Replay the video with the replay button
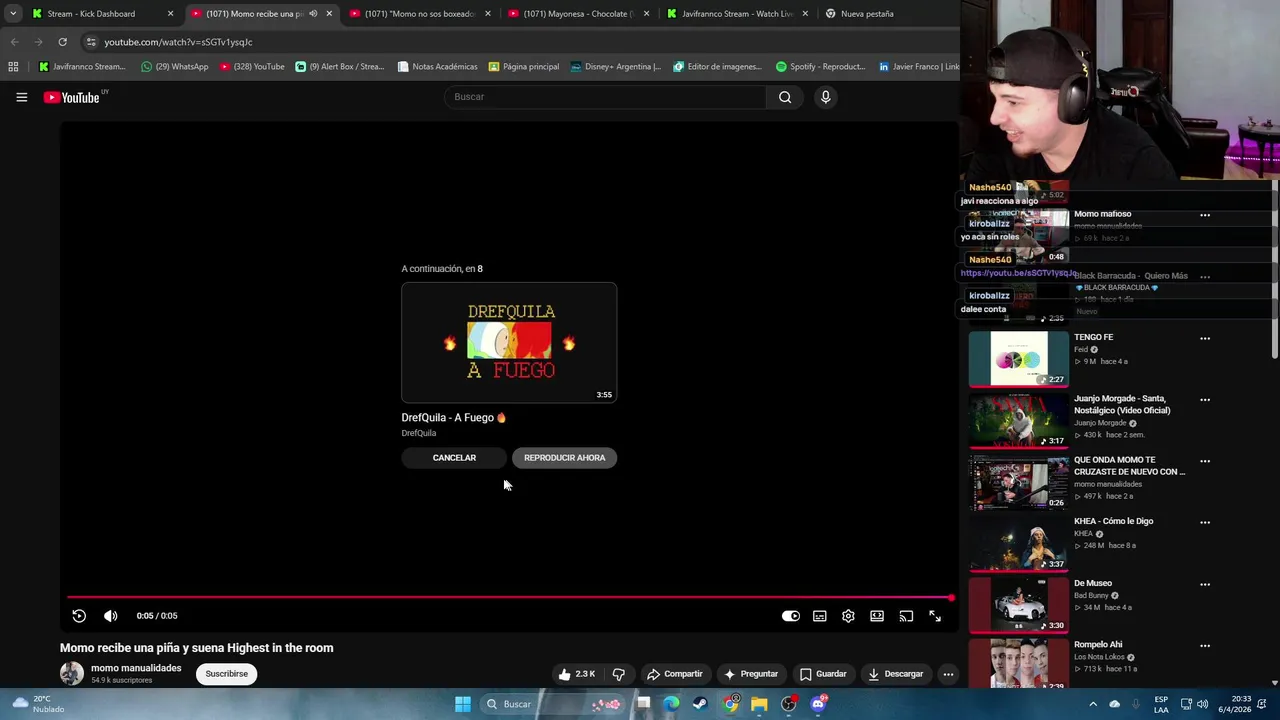This screenshot has width=1280, height=720. [79, 616]
